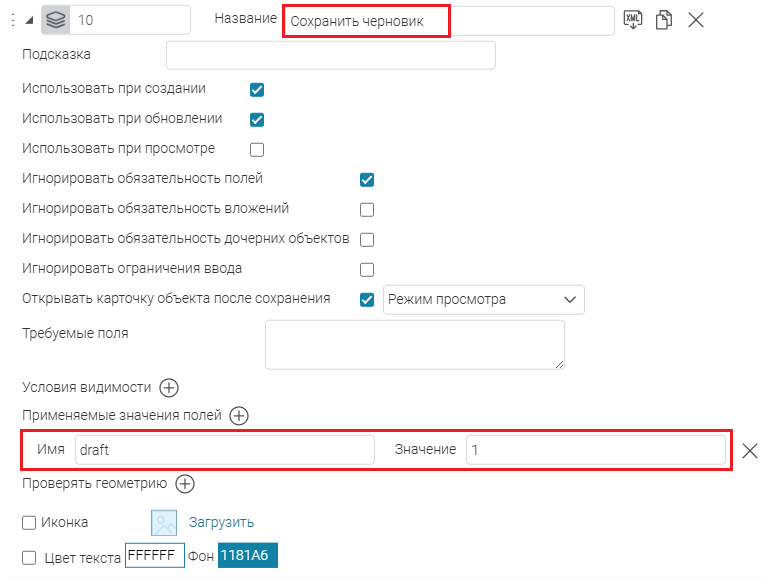Toggle 'Игнорировать обязательность вложений' checkbox
Image resolution: width=770 pixels, height=578 pixels.
pos(367,210)
